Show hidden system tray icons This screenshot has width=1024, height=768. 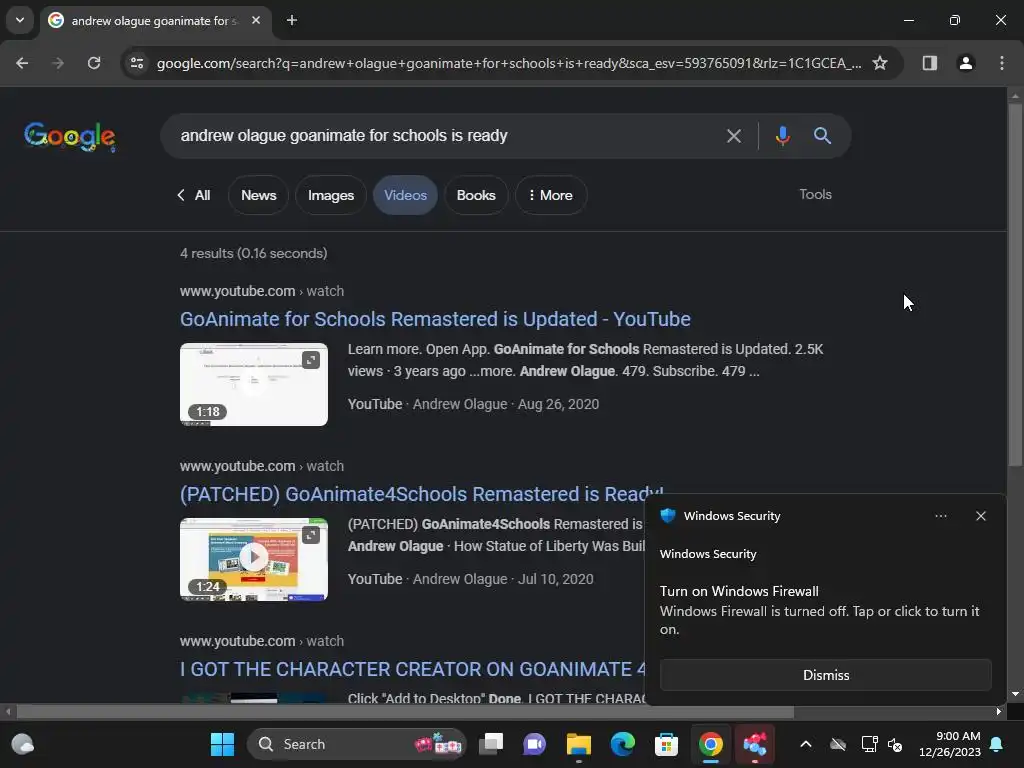(806, 744)
